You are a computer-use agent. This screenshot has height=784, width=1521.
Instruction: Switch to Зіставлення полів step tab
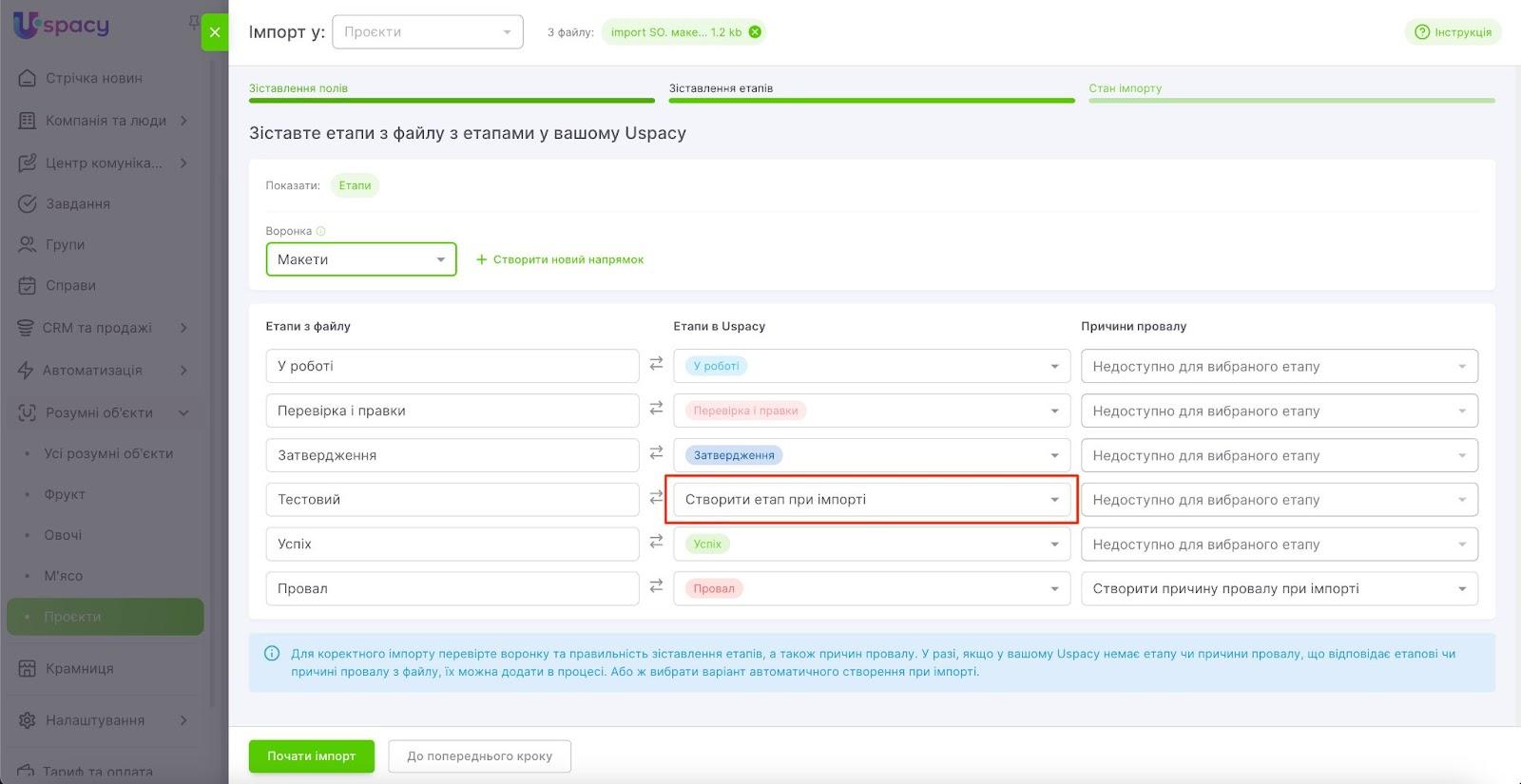[298, 88]
